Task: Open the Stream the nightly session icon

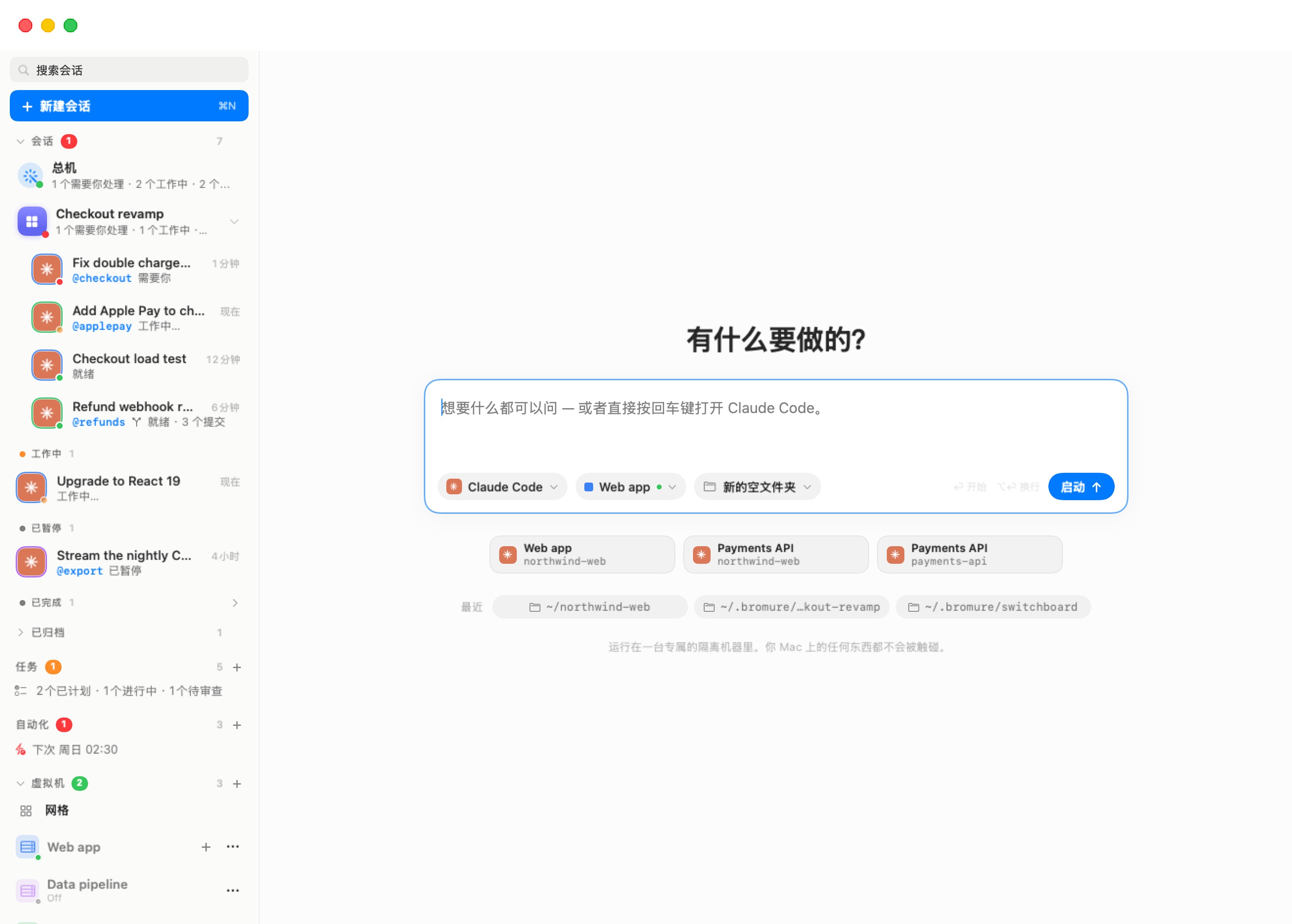Action: (x=31, y=562)
